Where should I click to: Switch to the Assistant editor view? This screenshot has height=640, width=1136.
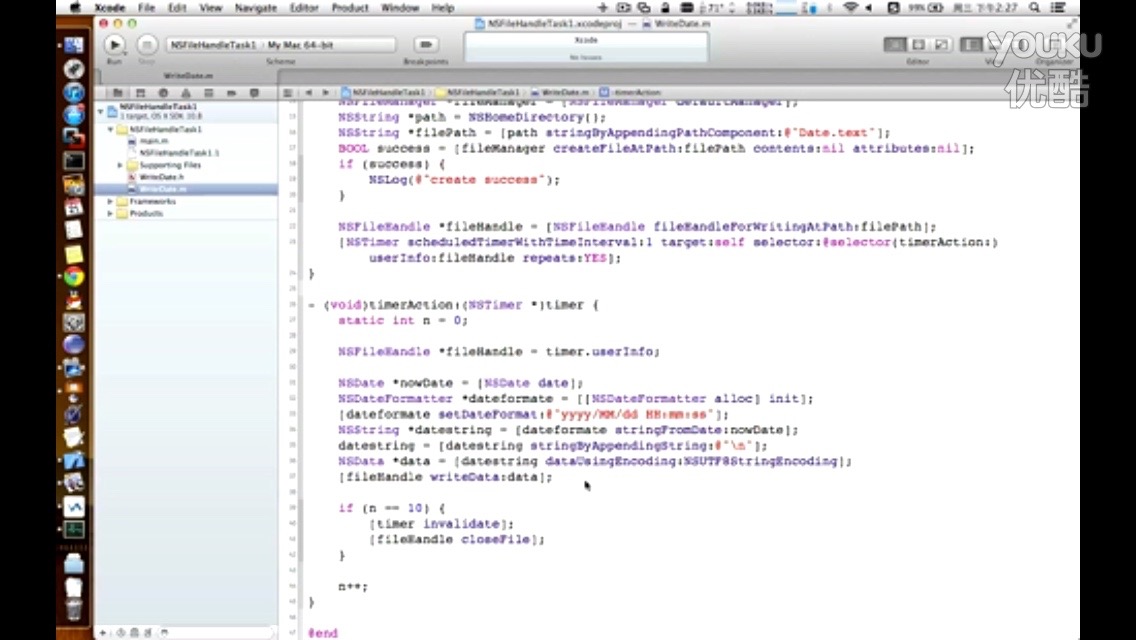920,45
